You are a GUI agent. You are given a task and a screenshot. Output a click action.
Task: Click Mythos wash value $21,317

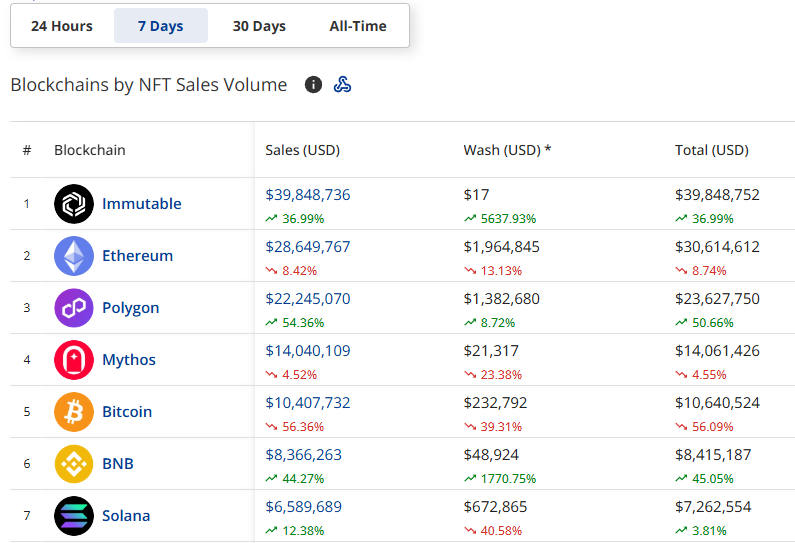click(x=491, y=351)
